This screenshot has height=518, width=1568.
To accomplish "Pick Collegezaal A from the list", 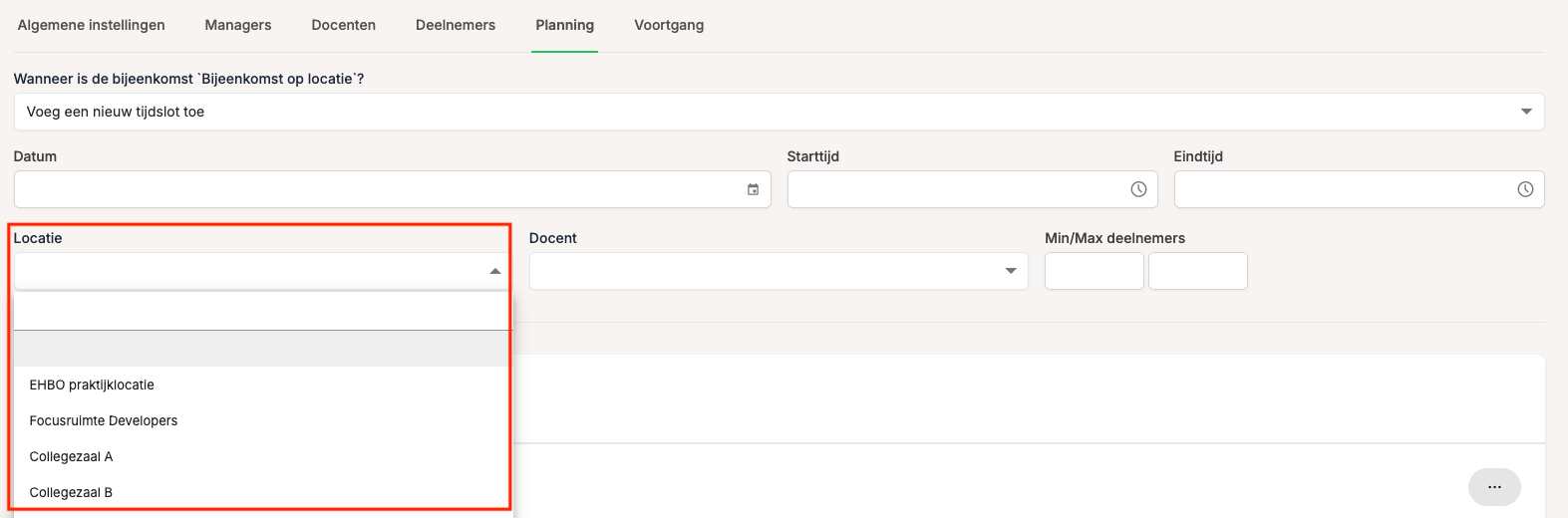I will [72, 456].
